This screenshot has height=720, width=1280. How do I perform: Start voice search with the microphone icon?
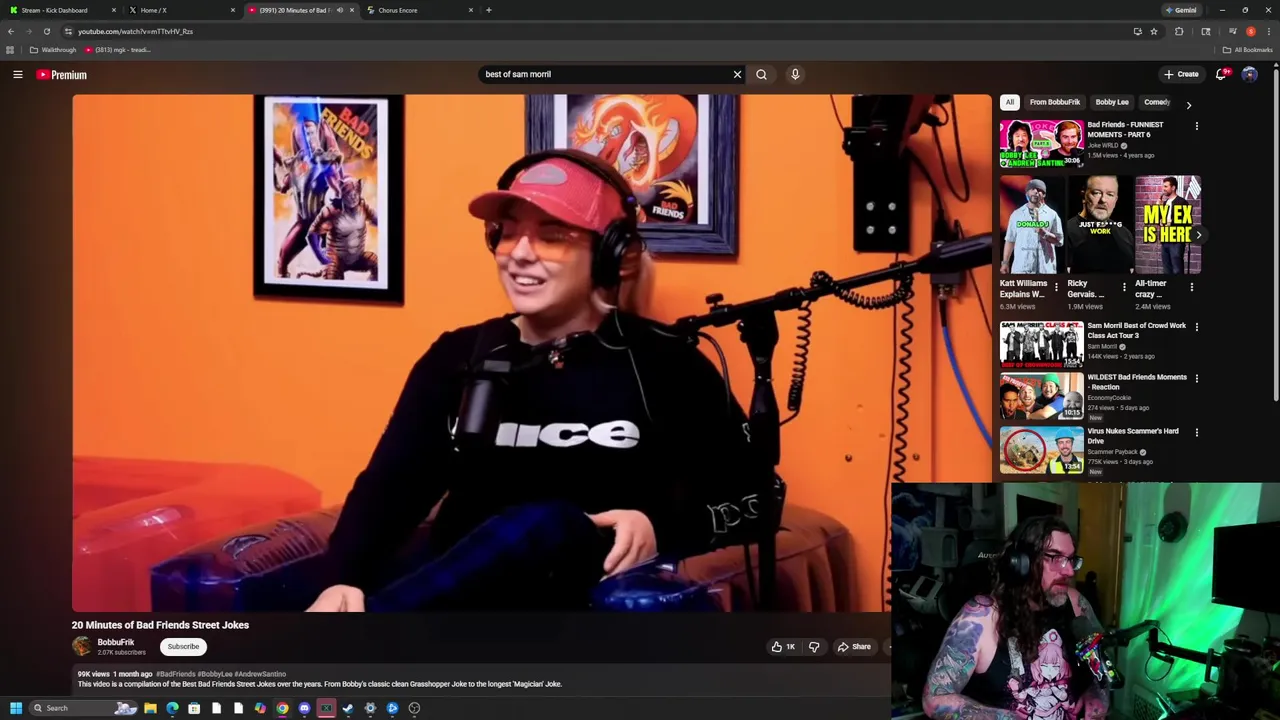click(795, 74)
